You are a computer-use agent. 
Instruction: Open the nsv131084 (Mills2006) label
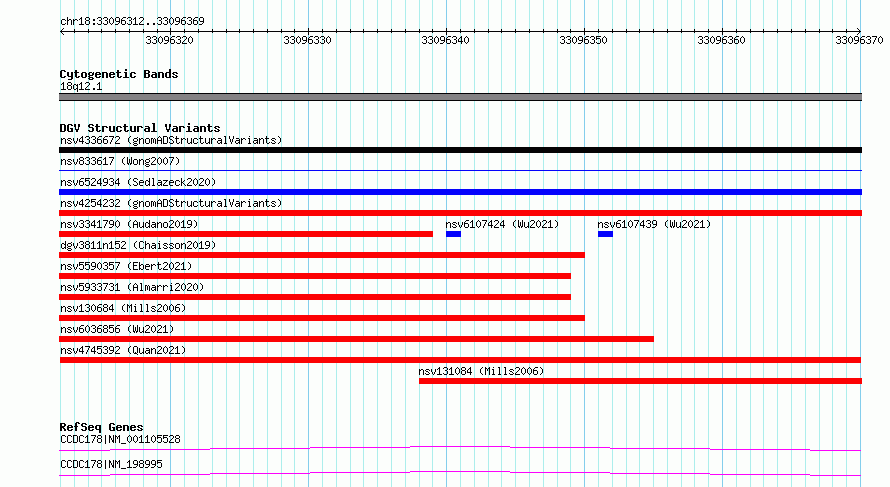[x=481, y=371]
